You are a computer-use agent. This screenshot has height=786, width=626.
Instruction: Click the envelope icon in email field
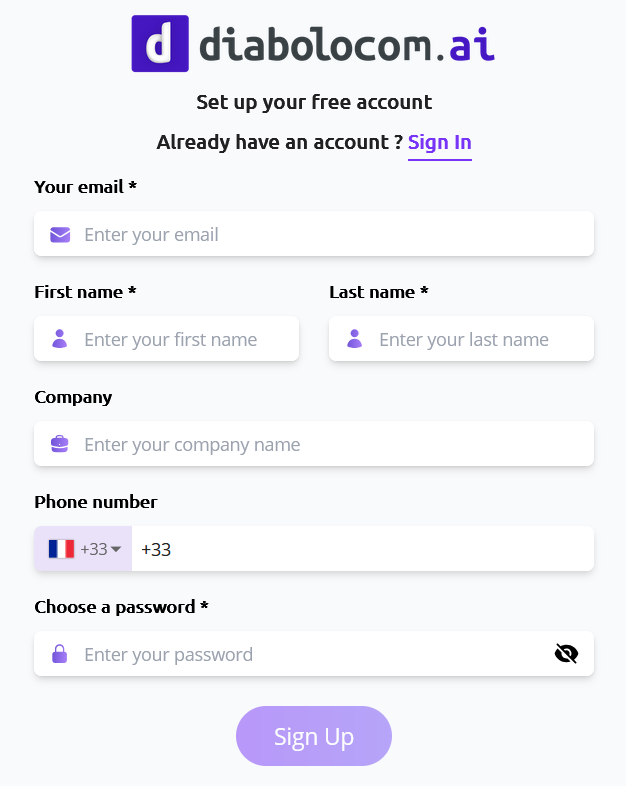(x=60, y=235)
